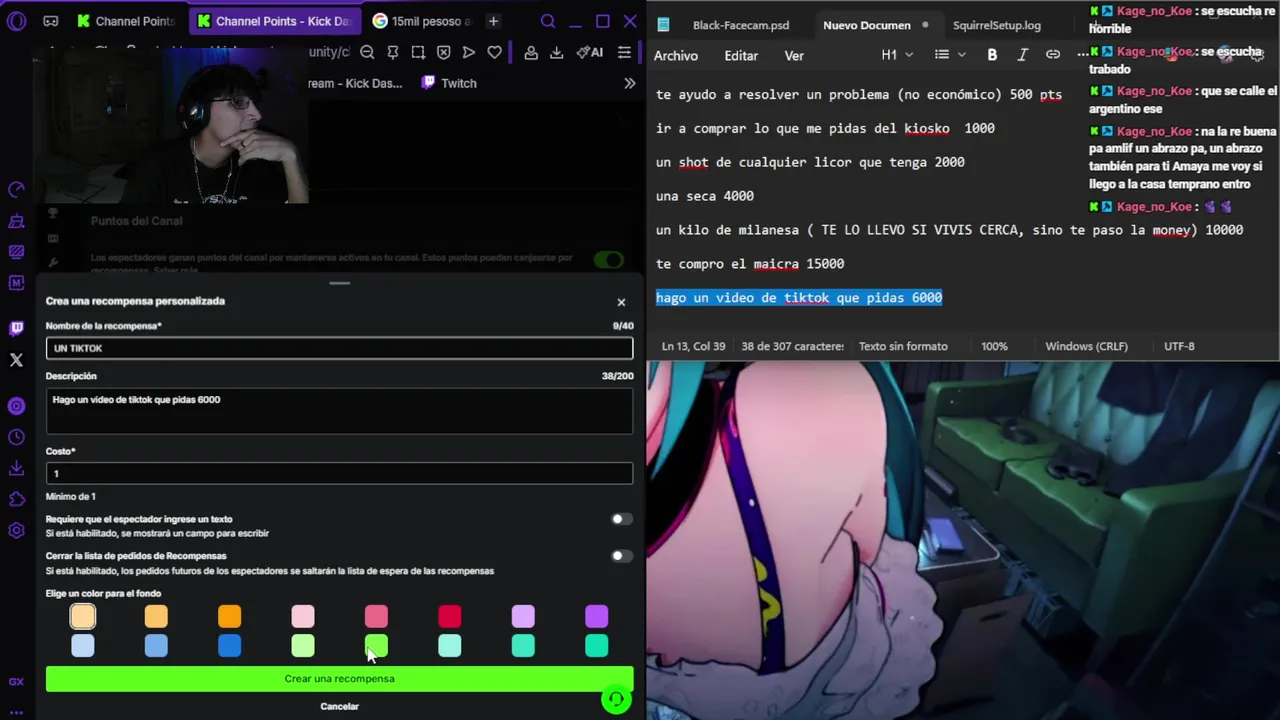Screen dimensions: 1280x720
Task: Open GX Corner gamepad icon
Action: (51, 21)
